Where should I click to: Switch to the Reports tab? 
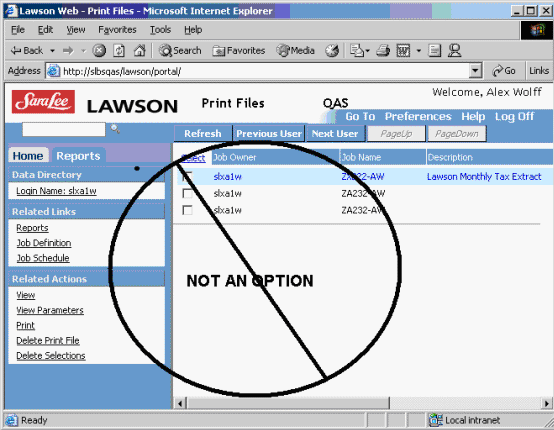(78, 156)
